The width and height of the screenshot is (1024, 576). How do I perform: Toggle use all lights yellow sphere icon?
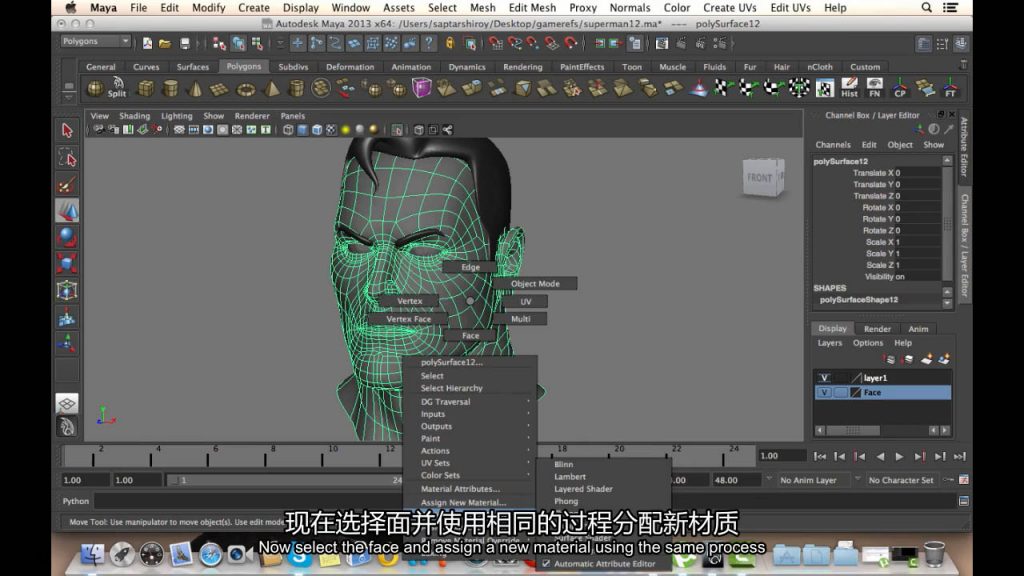click(345, 130)
